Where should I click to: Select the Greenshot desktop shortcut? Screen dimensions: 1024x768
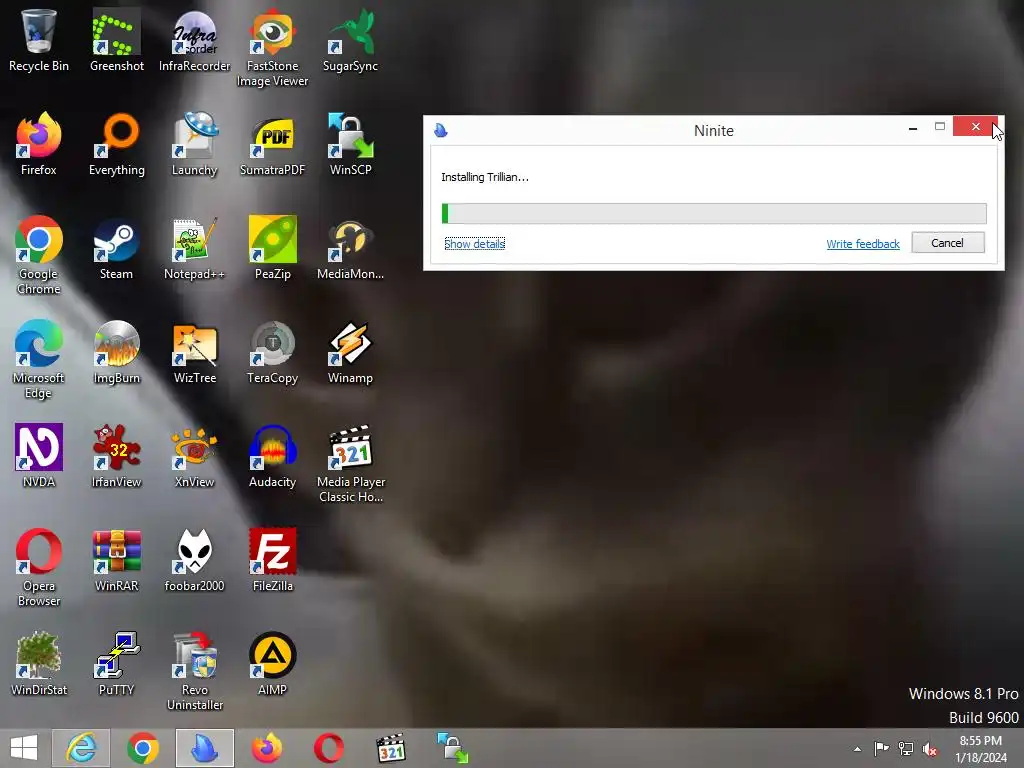click(x=117, y=40)
